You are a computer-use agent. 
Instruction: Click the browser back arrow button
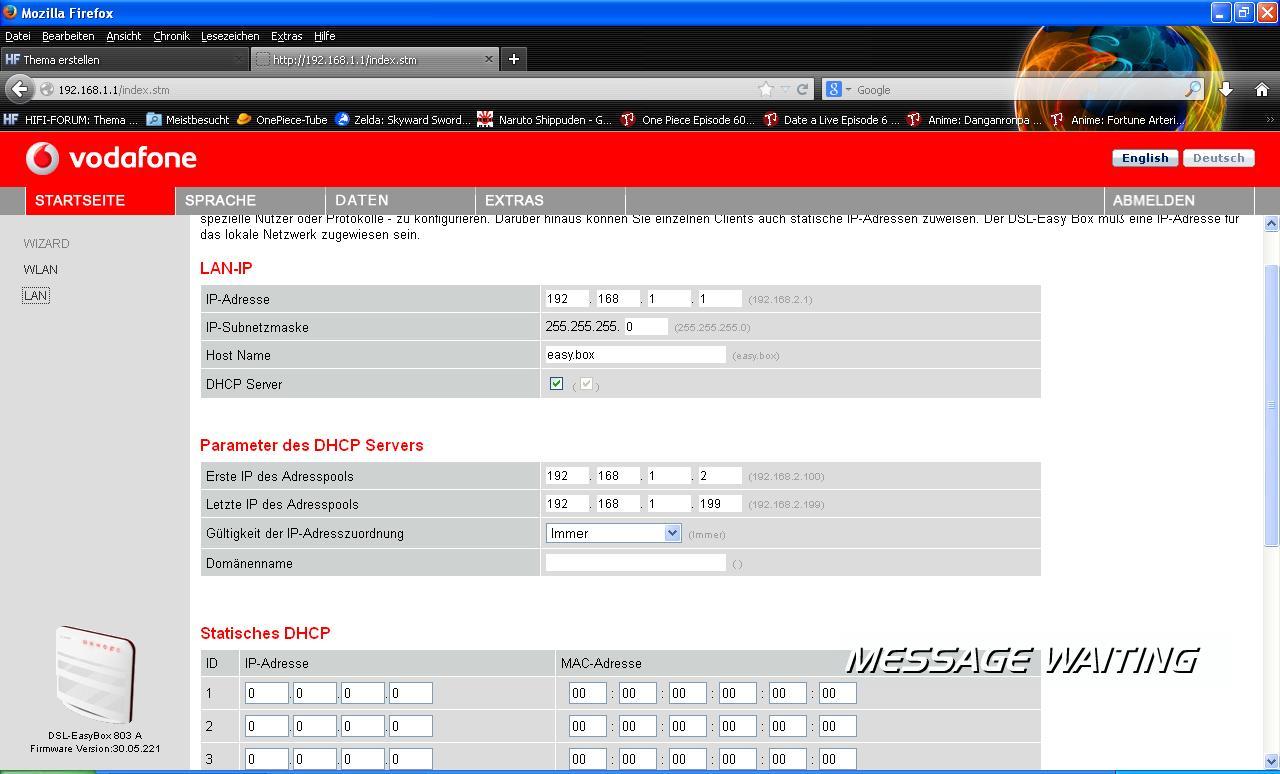pos(19,89)
